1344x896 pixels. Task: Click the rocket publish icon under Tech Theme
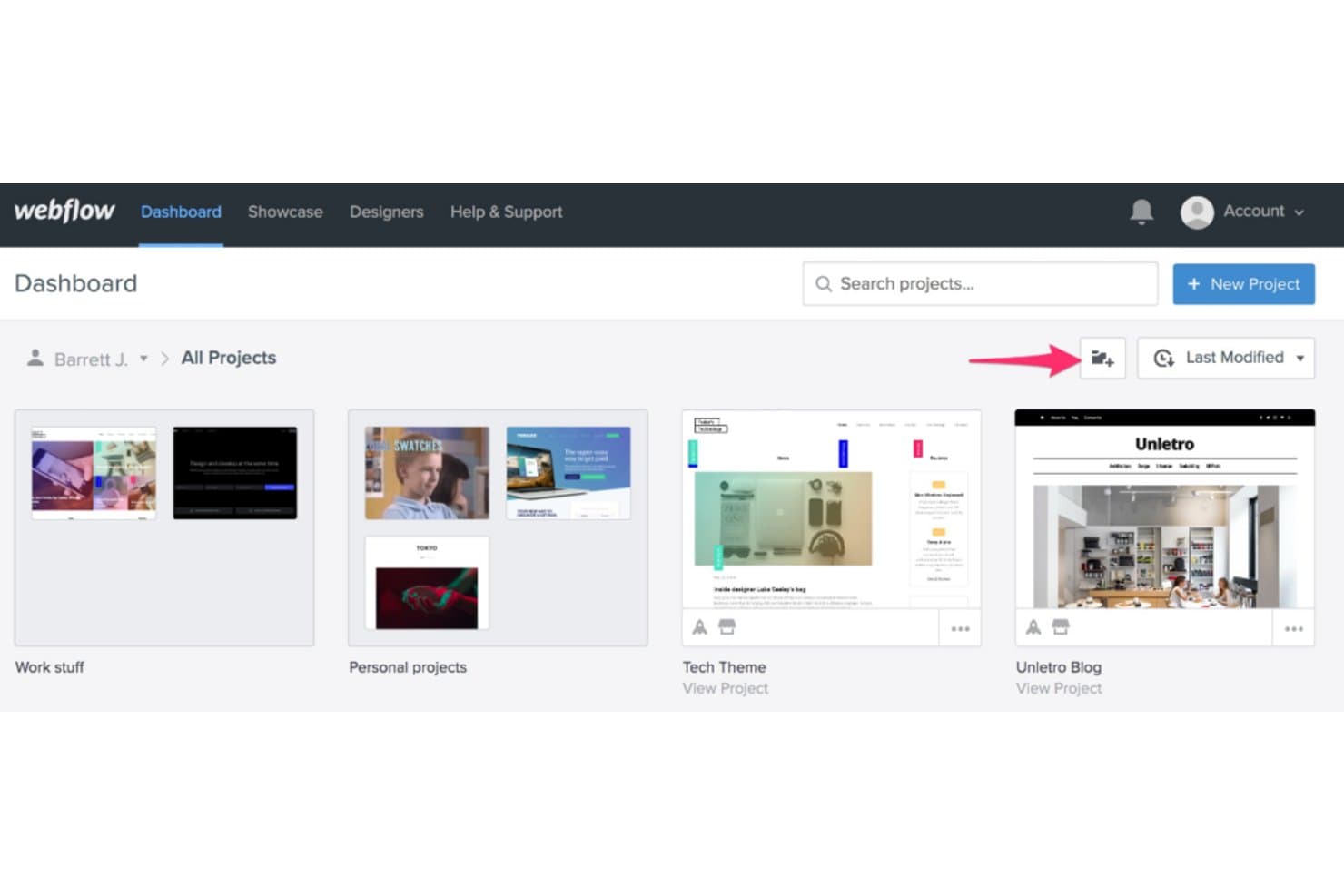pos(699,627)
